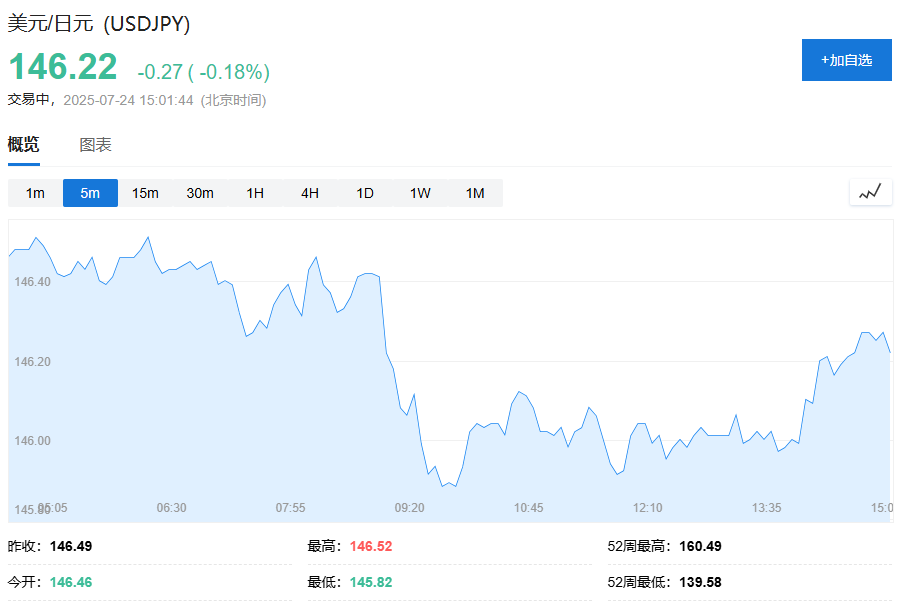This screenshot has width=900, height=605.
Task: Click the 52周最高 value 160.49
Action: (x=700, y=546)
